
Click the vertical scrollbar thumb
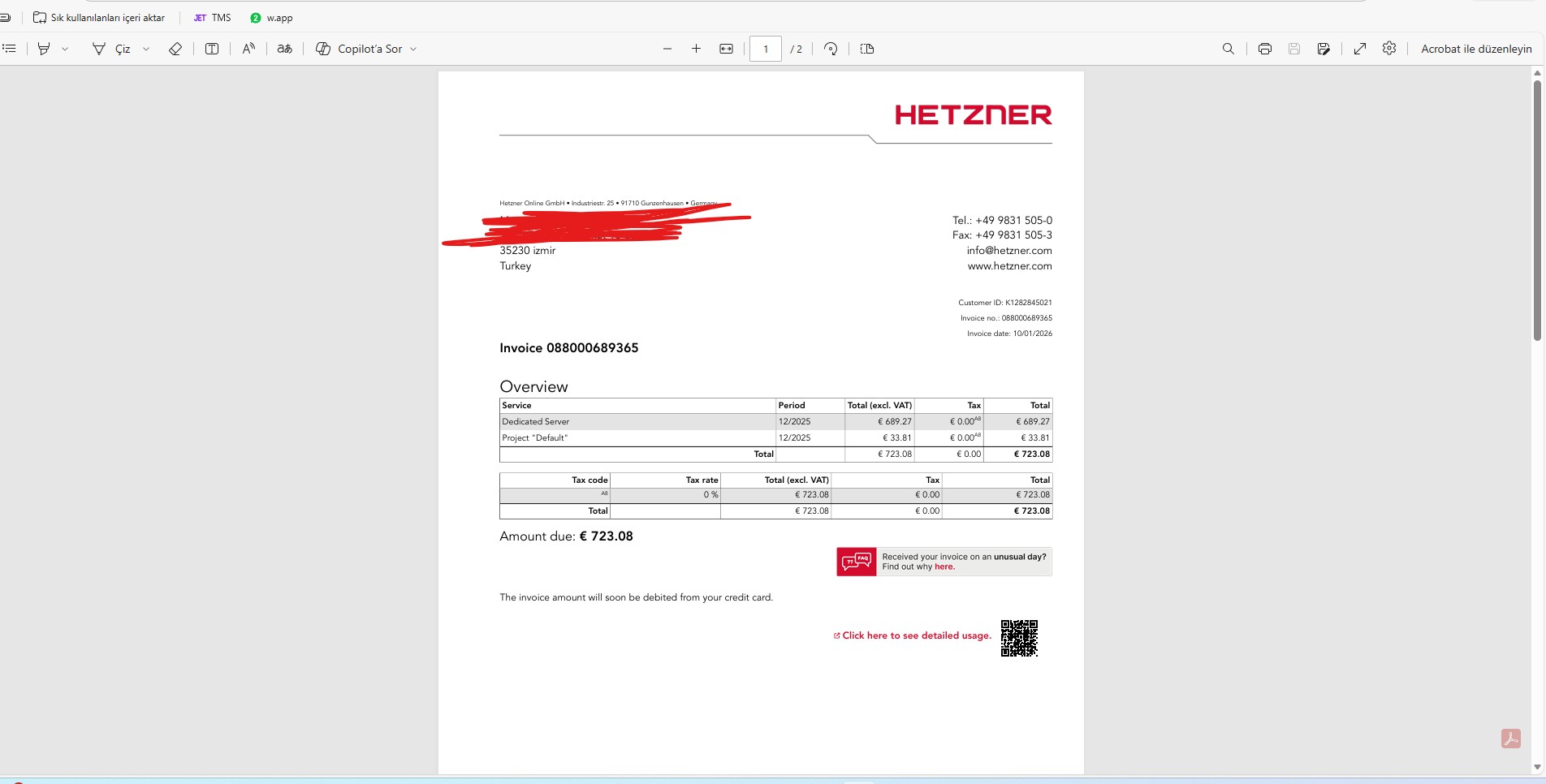click(x=1537, y=209)
